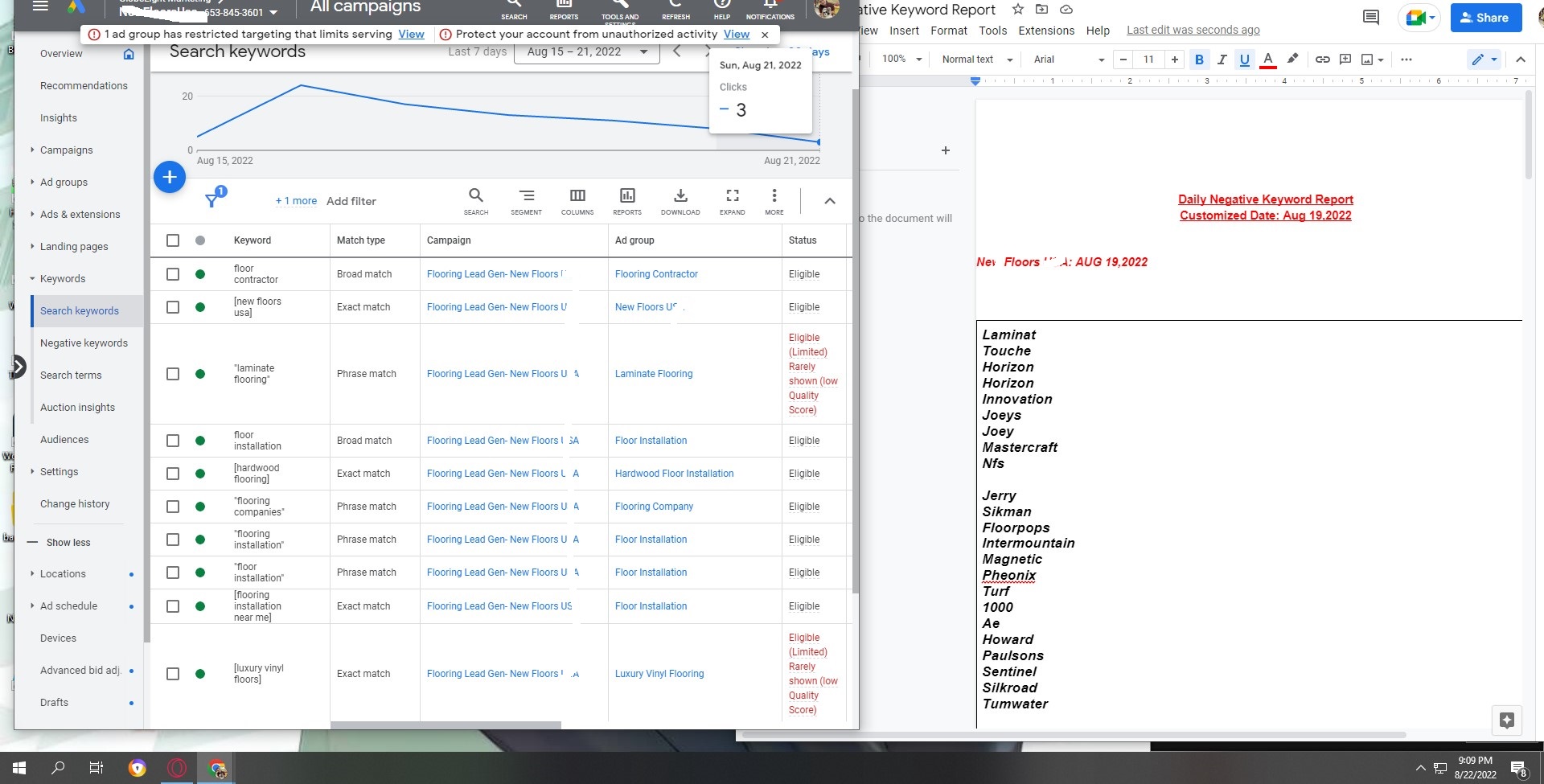This screenshot has height=784, width=1544.
Task: Open Tools and Settings wrench icon
Action: pos(620,5)
